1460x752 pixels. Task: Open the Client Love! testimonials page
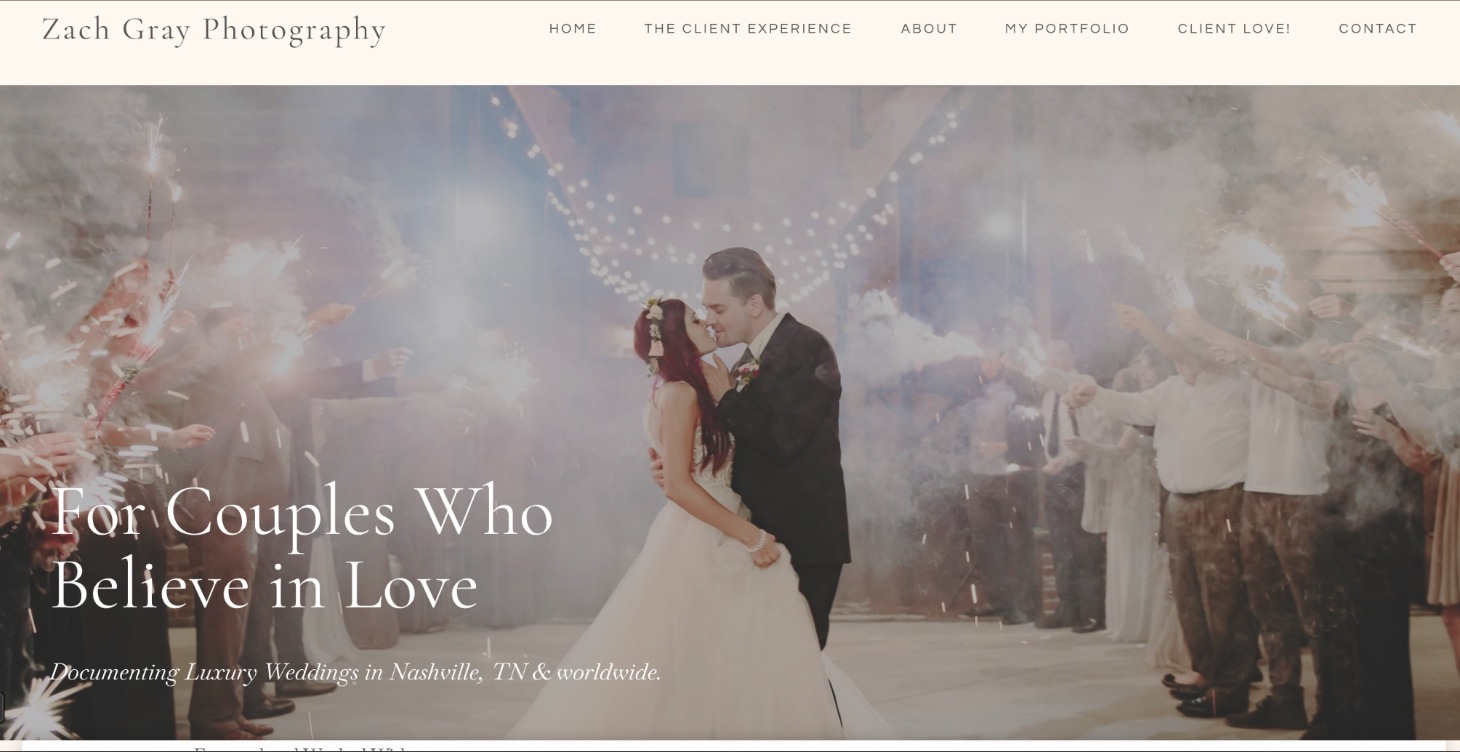coord(1234,29)
